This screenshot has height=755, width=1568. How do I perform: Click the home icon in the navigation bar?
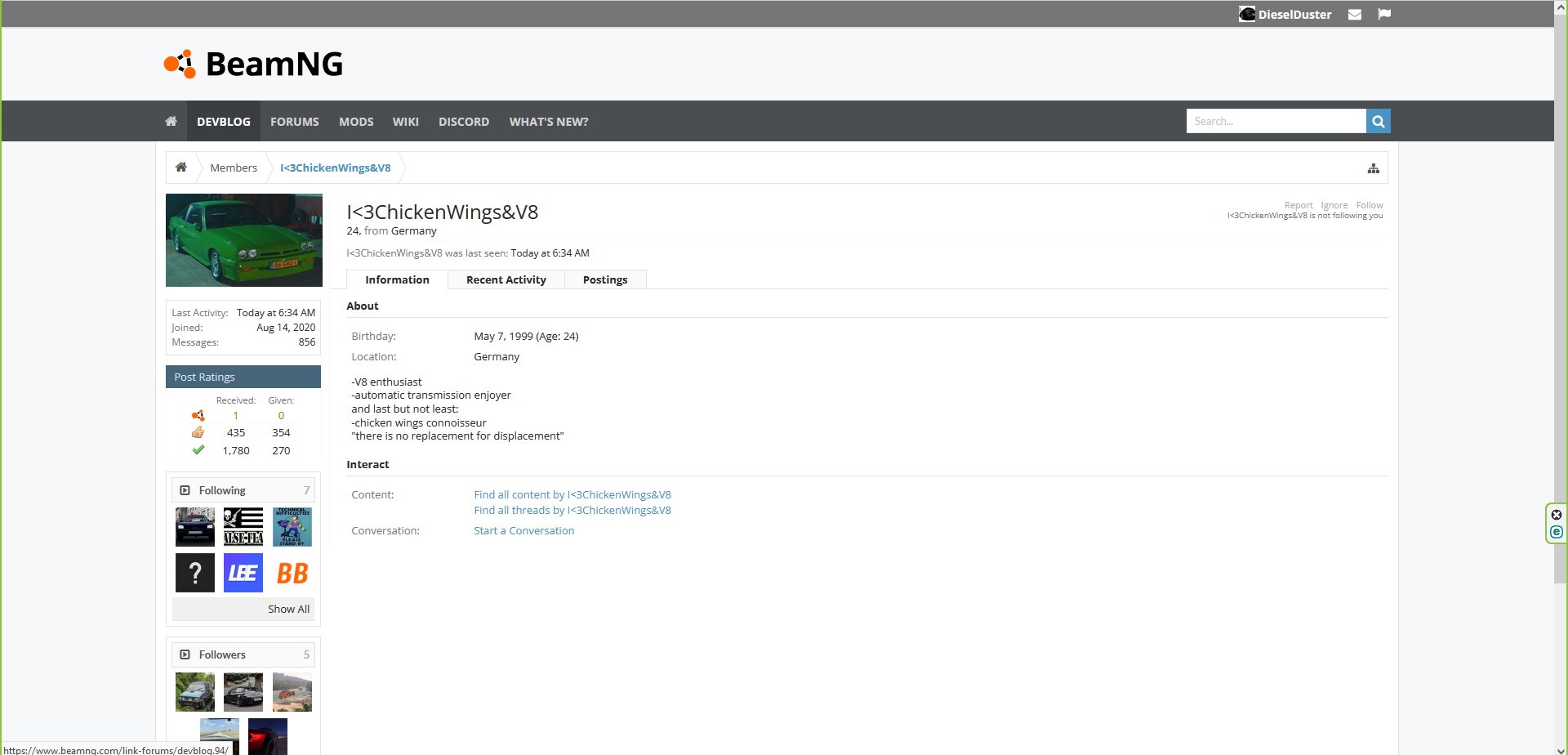tap(171, 121)
